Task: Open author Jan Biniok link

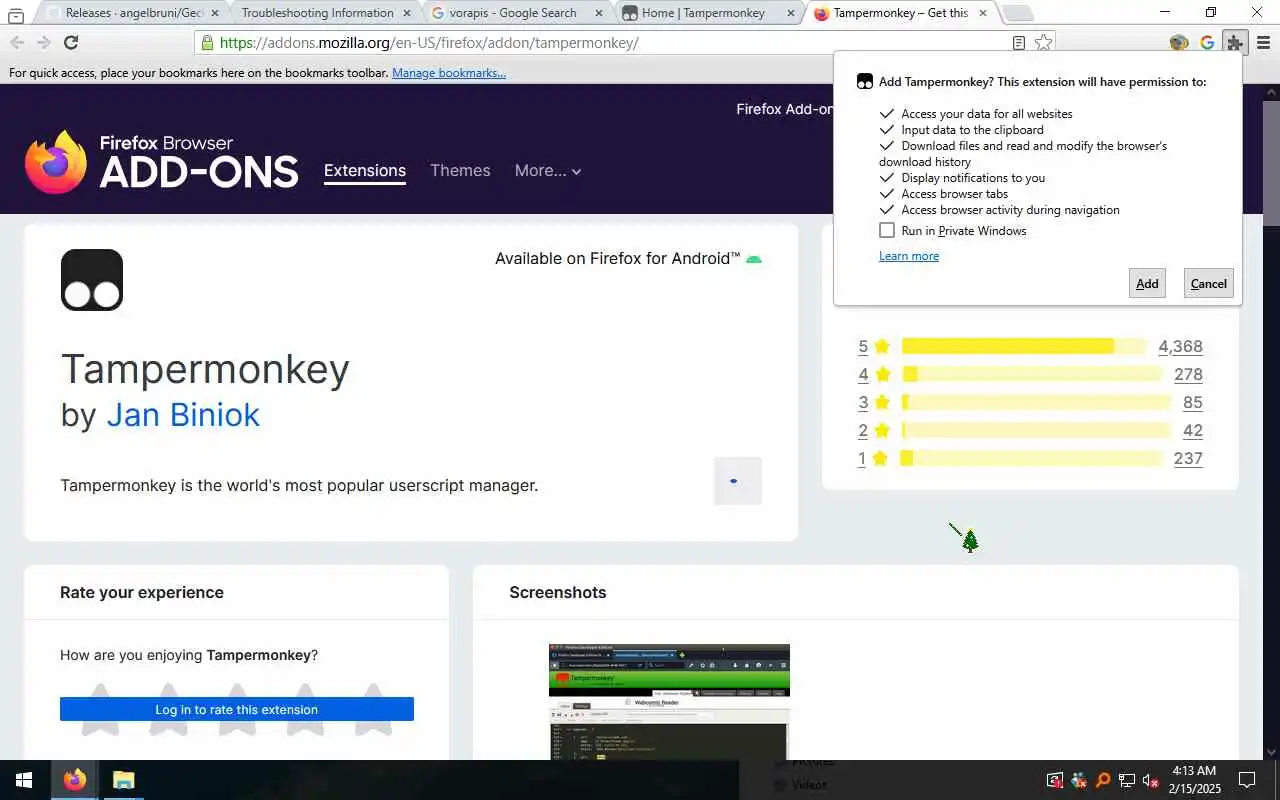Action: pyautogui.click(x=183, y=415)
